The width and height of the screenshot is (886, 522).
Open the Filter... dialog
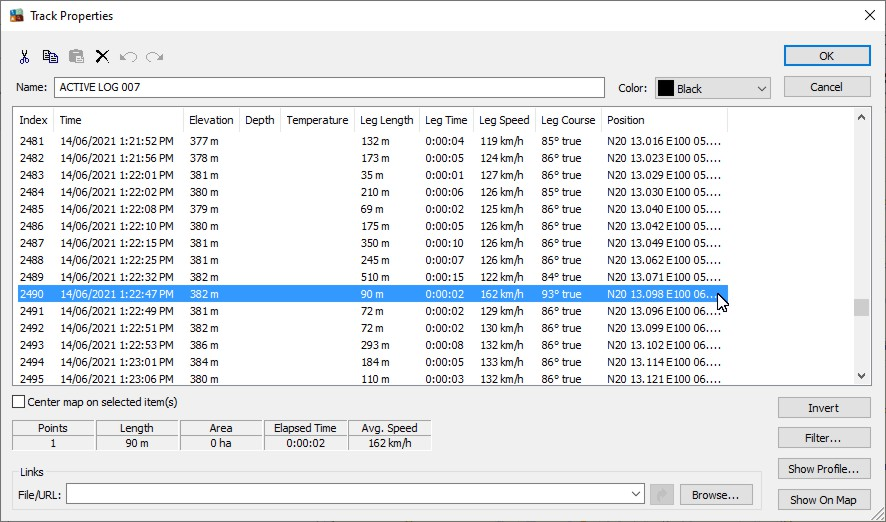click(823, 438)
